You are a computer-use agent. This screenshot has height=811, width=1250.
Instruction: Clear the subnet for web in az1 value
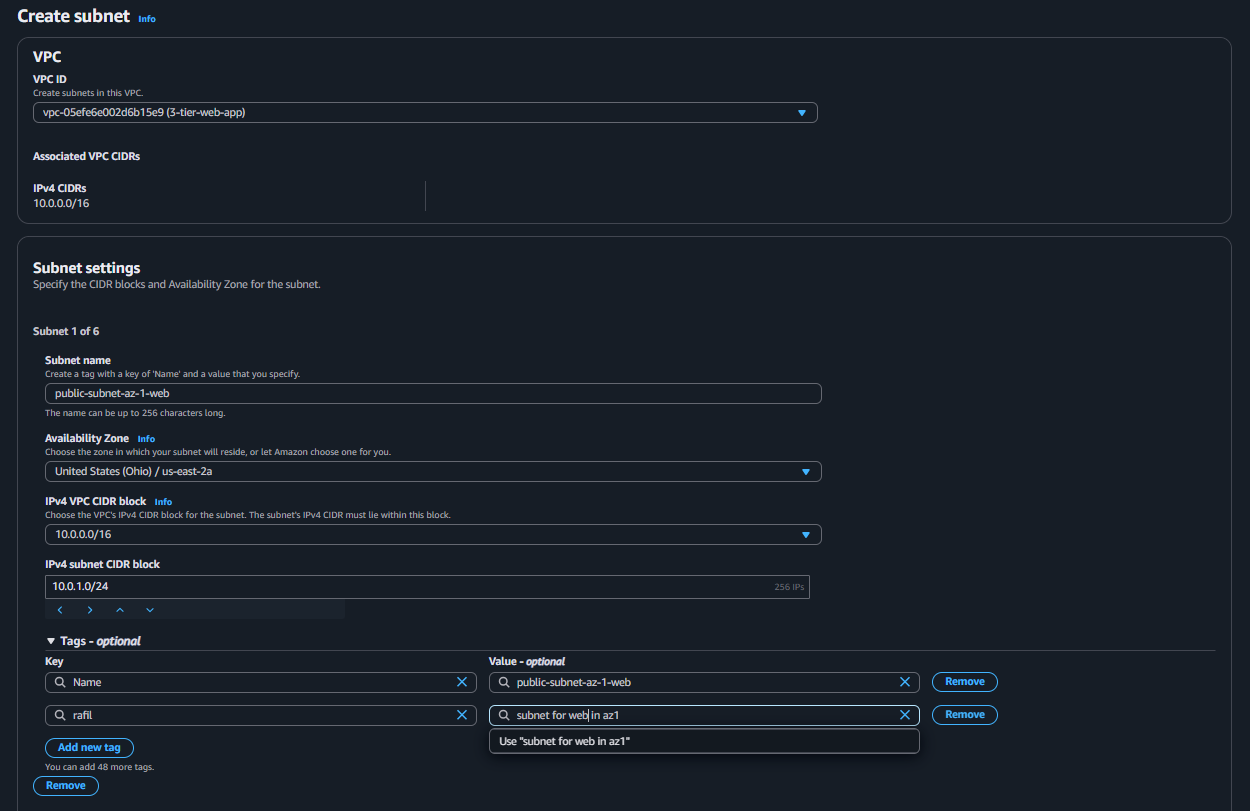pyautogui.click(x=905, y=715)
